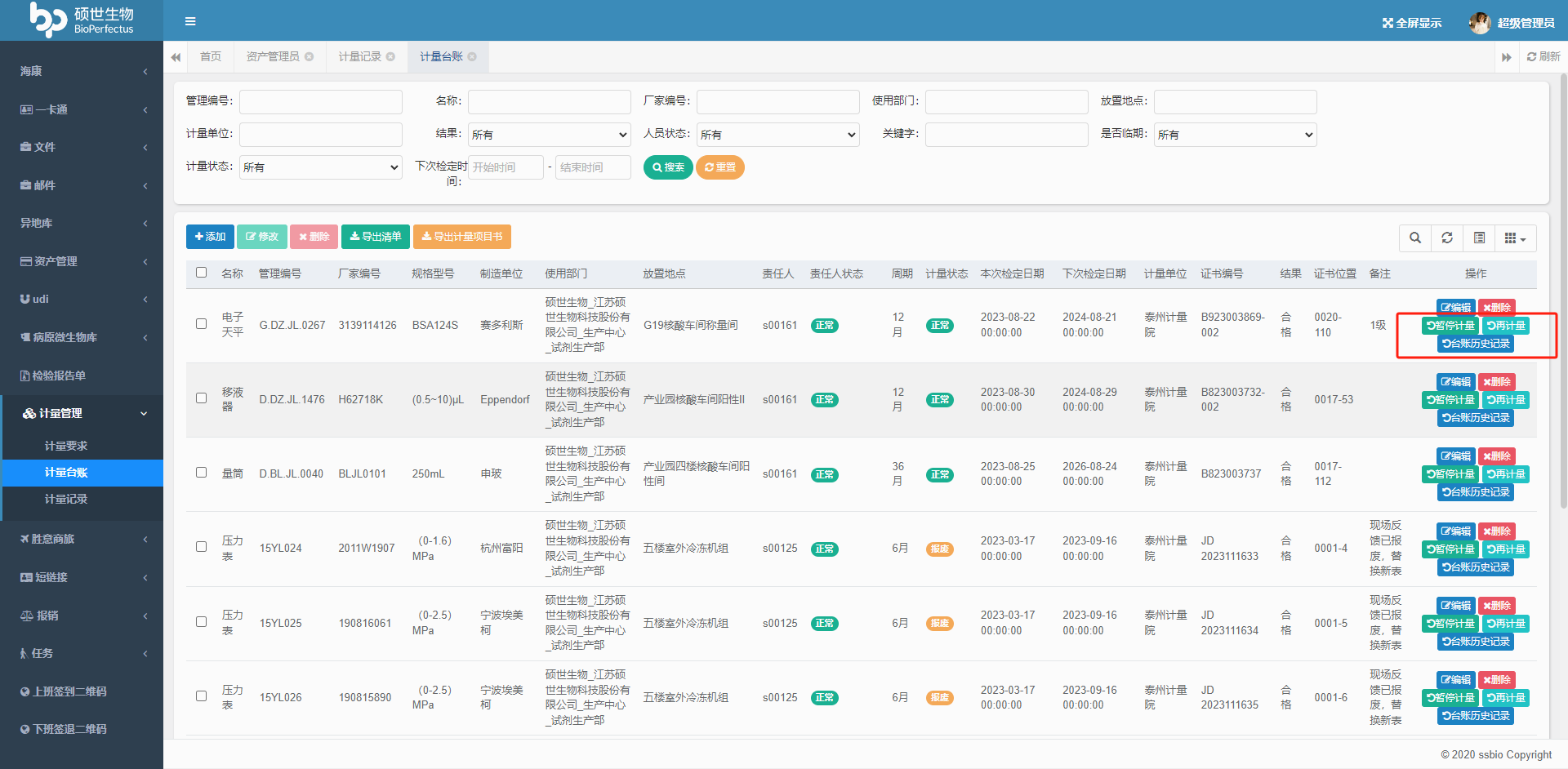Expand the 病原微生物库 sidebar menu
The image size is (1568, 769).
[x=82, y=337]
